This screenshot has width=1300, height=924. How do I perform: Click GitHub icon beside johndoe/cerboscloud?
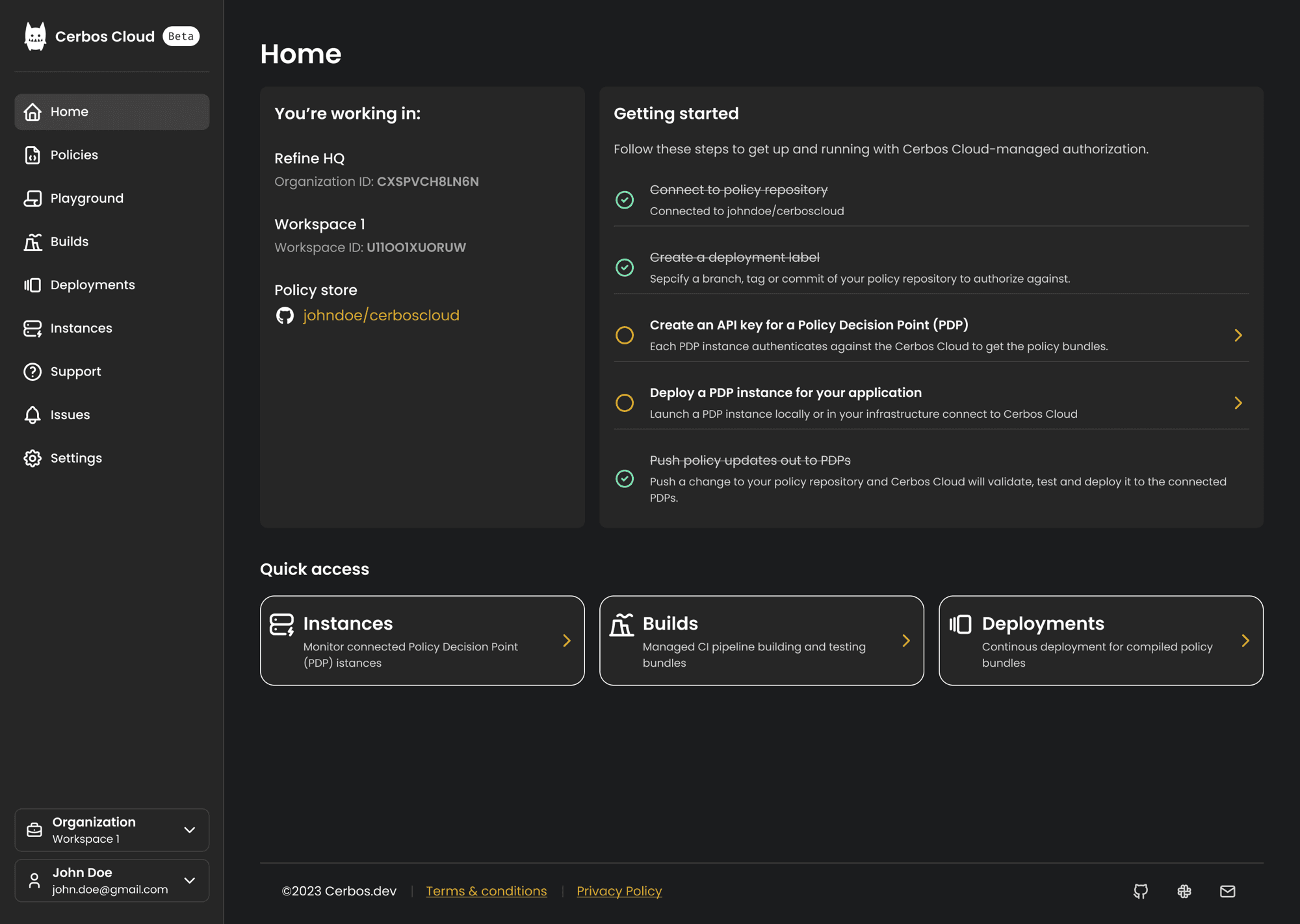pyautogui.click(x=285, y=316)
